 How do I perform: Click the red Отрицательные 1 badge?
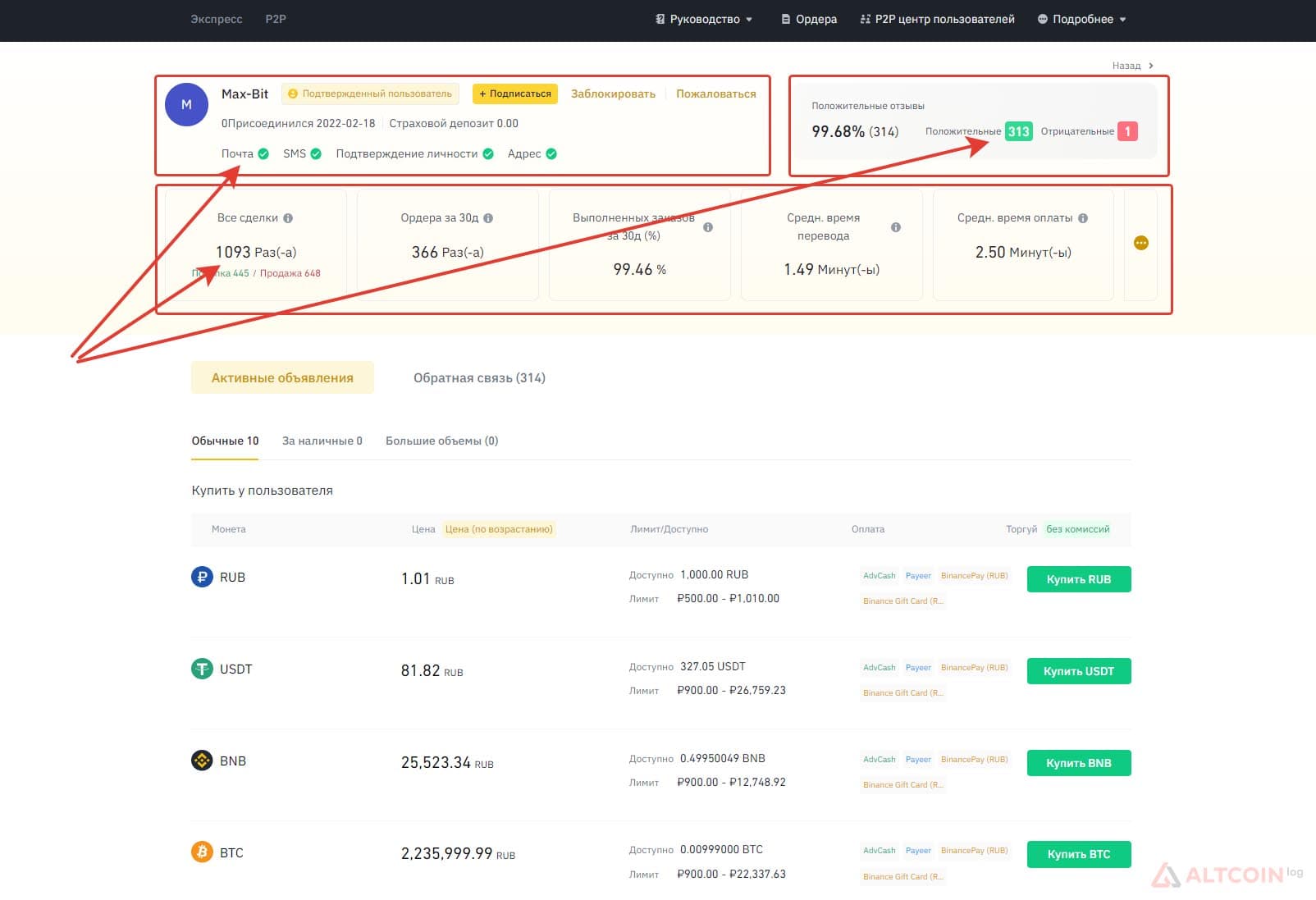(1127, 131)
